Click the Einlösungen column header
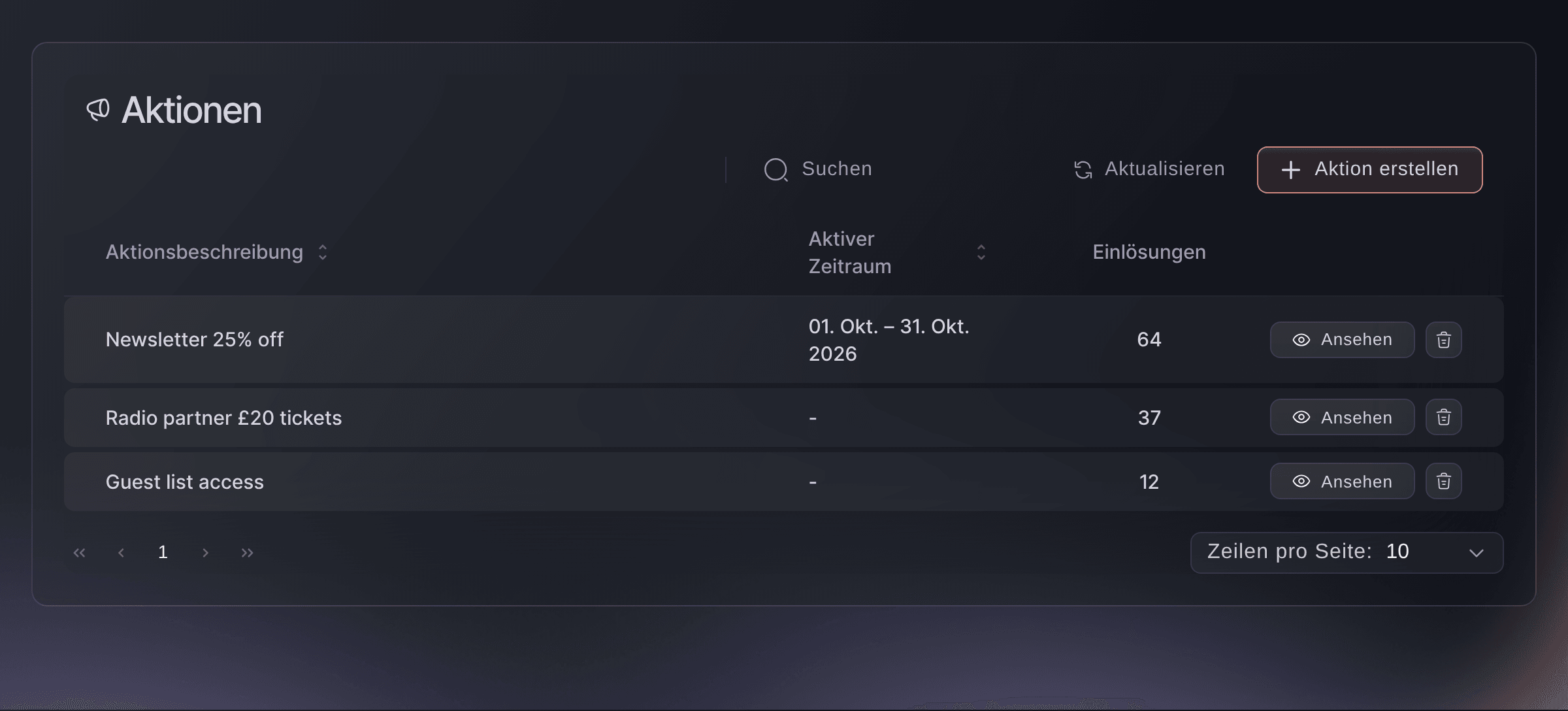The image size is (1568, 711). [x=1149, y=252]
